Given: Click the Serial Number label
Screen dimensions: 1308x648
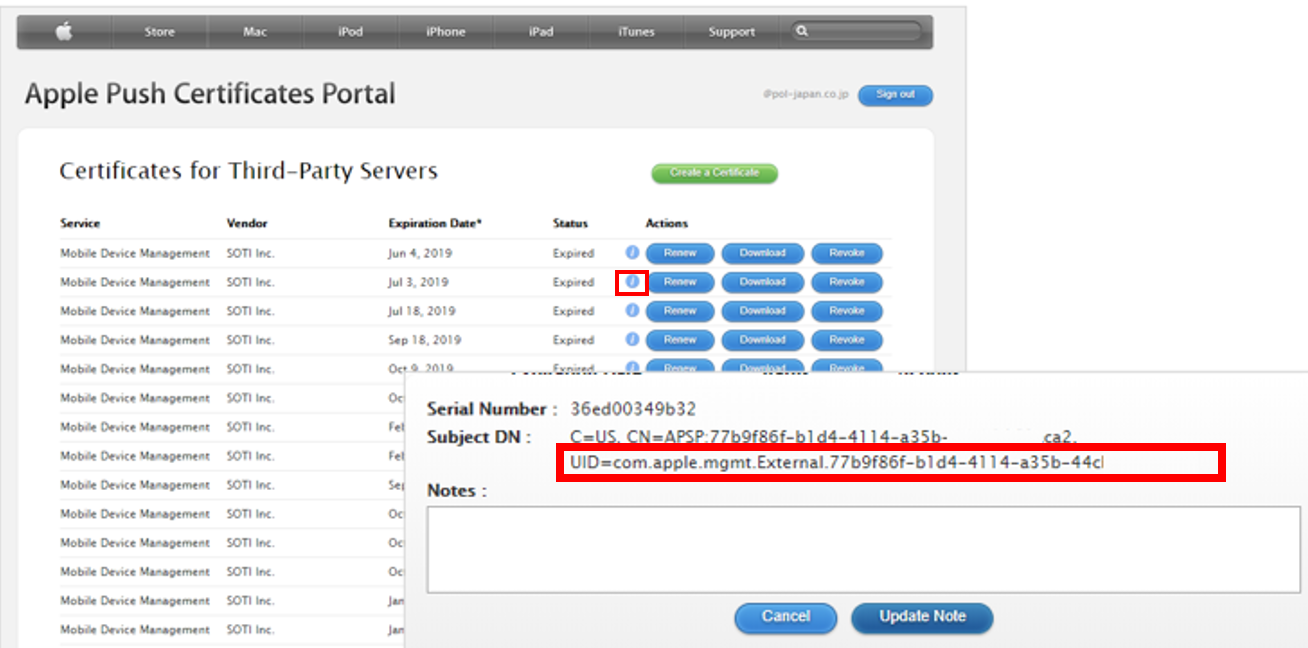Looking at the screenshot, I should pyautogui.click(x=492, y=409).
